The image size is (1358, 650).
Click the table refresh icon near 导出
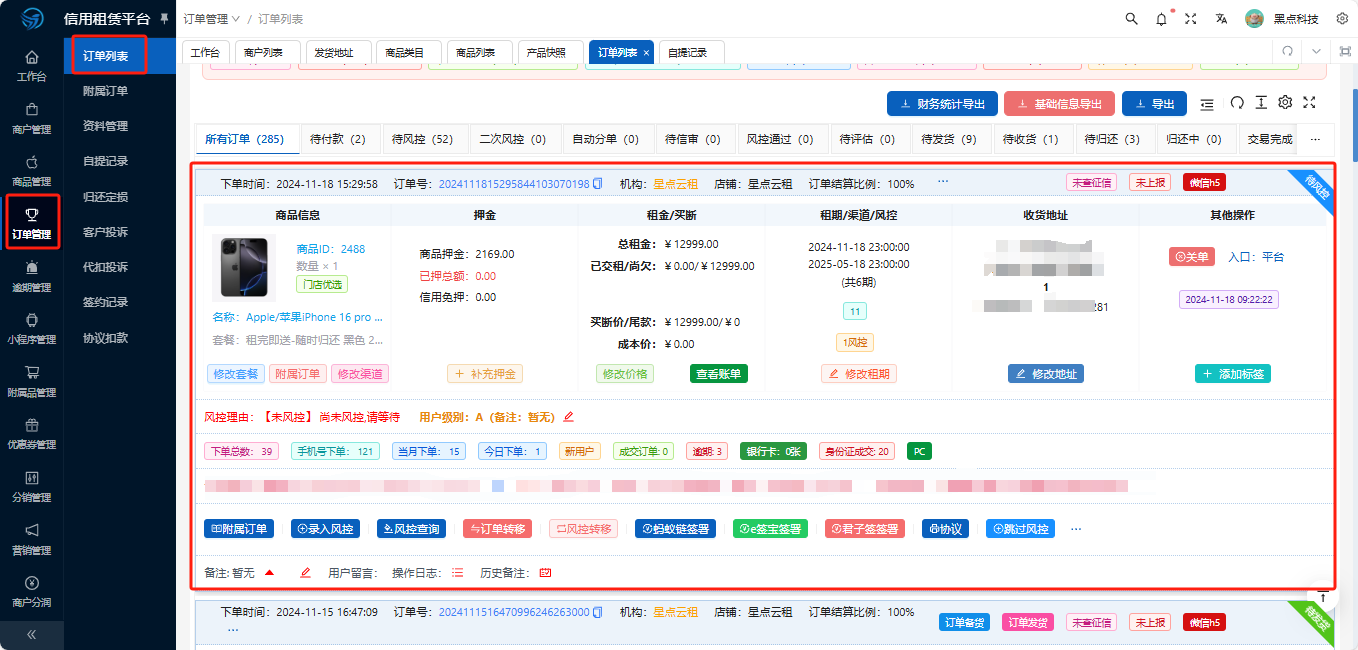coord(1237,103)
